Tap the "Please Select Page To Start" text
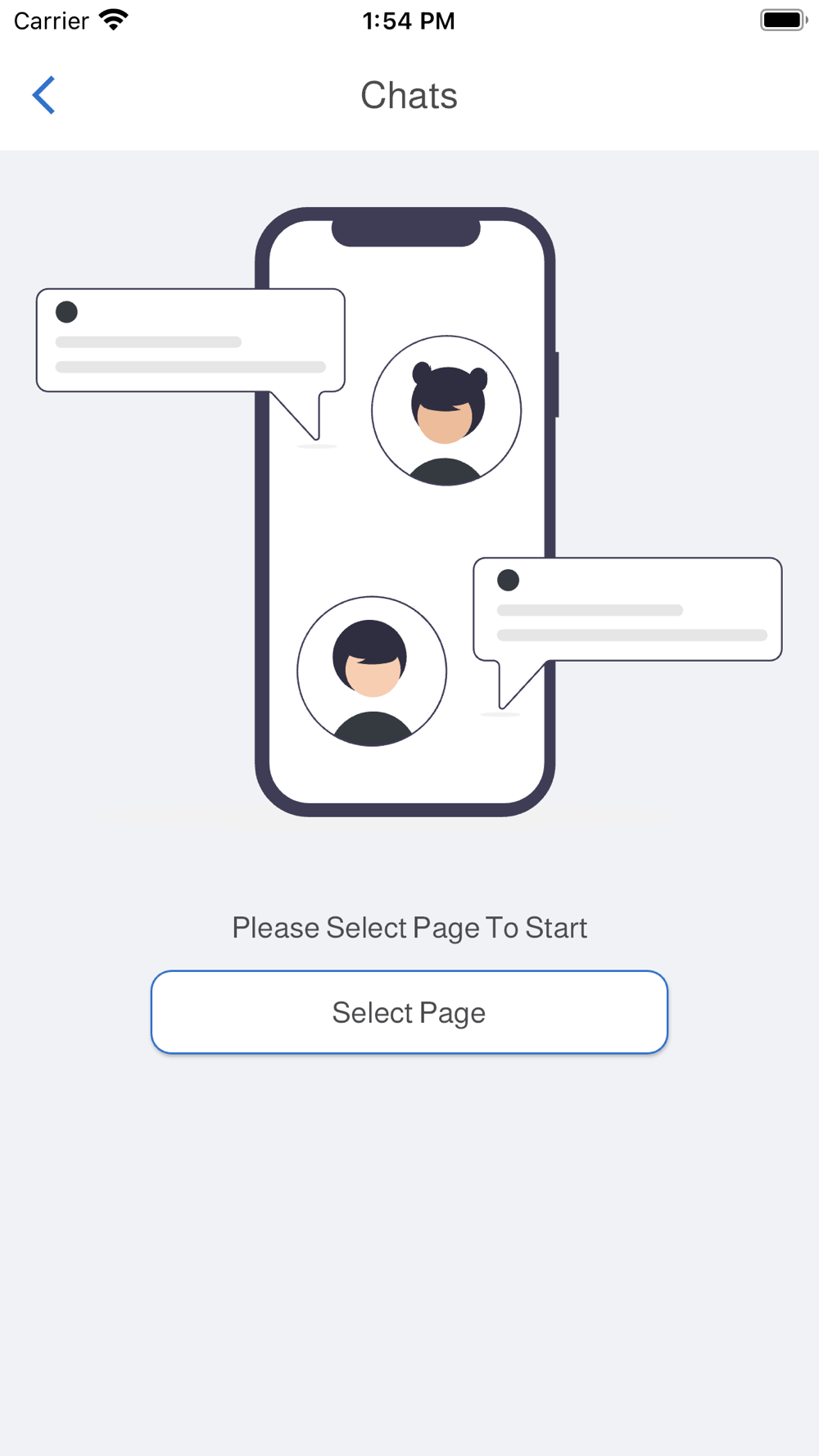Screen dimensions: 819x1456 [409, 928]
